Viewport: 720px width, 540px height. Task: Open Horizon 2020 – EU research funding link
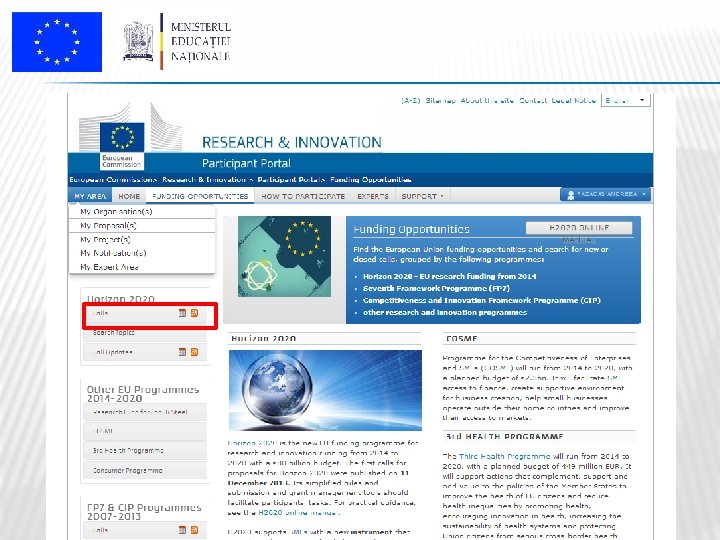(450, 276)
